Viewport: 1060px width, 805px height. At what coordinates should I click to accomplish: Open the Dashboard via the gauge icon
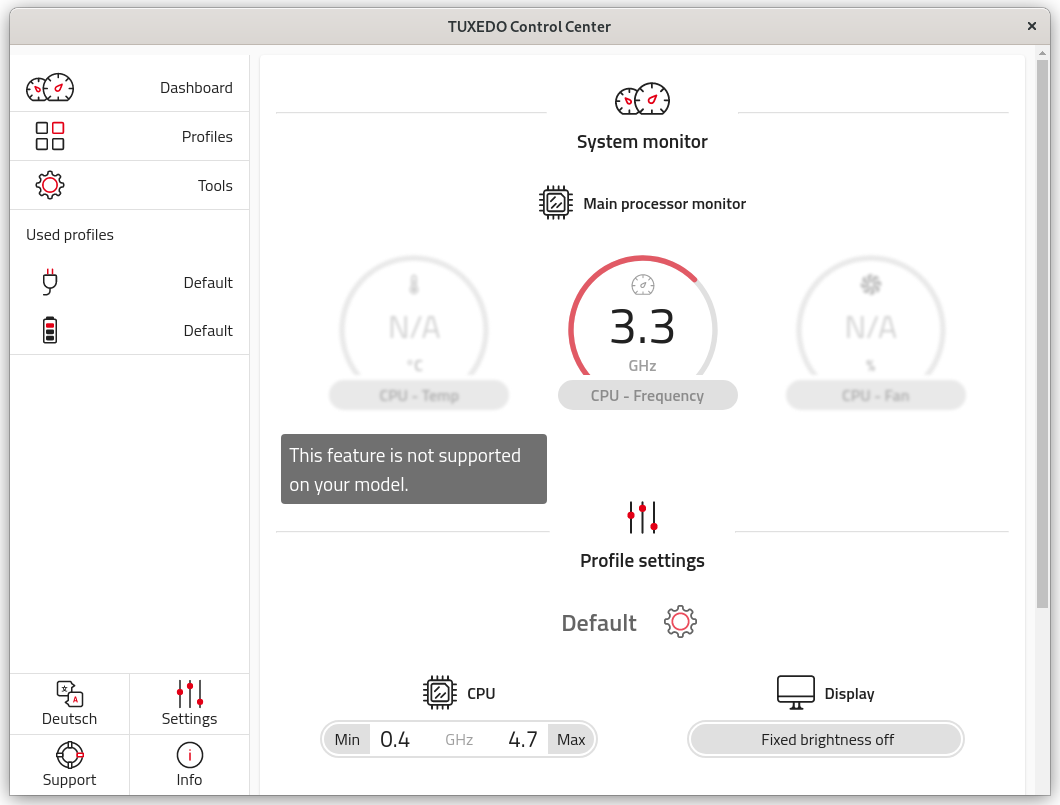[x=50, y=87]
